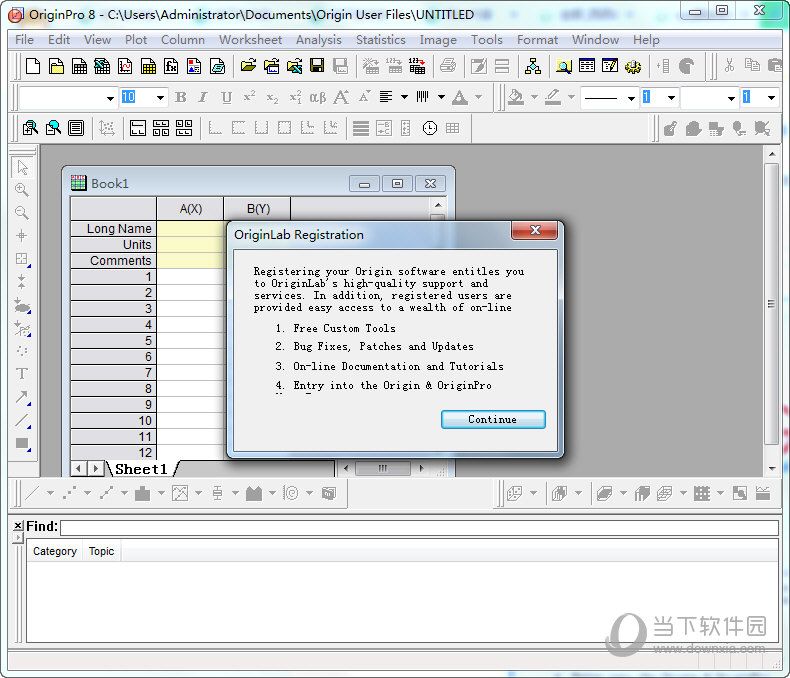Open the font size dropdown showing 10

point(160,98)
